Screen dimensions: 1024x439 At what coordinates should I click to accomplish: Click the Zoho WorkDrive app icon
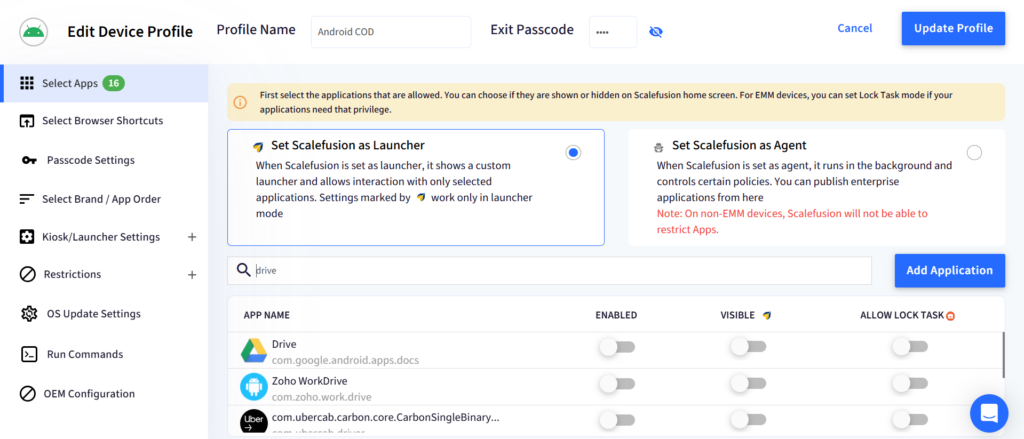coord(253,387)
